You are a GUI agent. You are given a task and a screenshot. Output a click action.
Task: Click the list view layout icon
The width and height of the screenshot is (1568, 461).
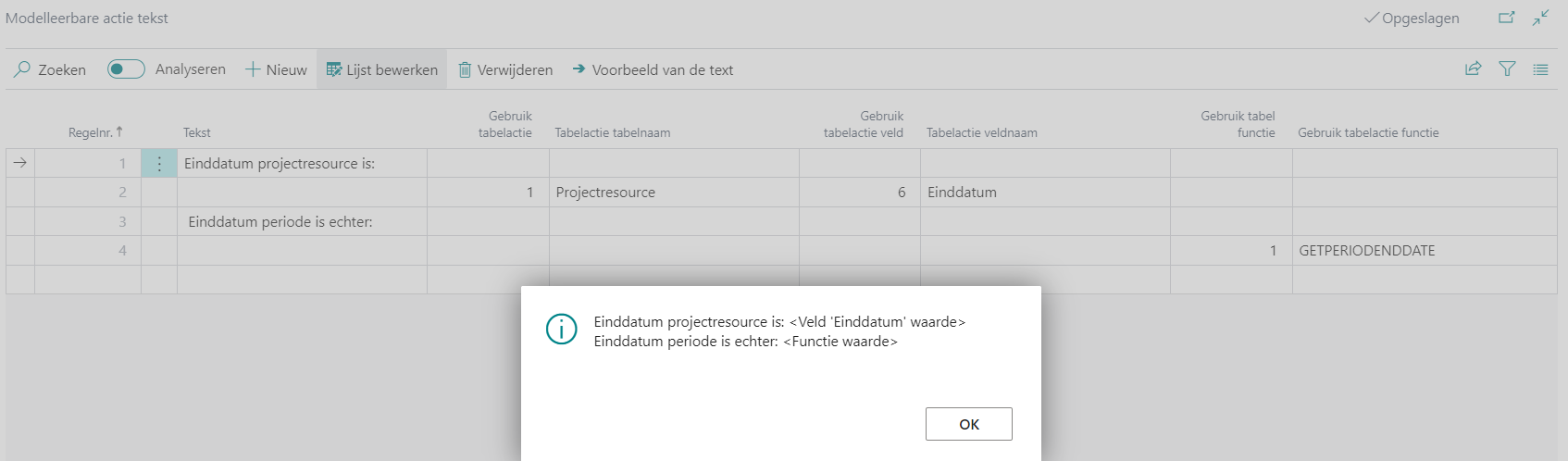(x=1540, y=69)
